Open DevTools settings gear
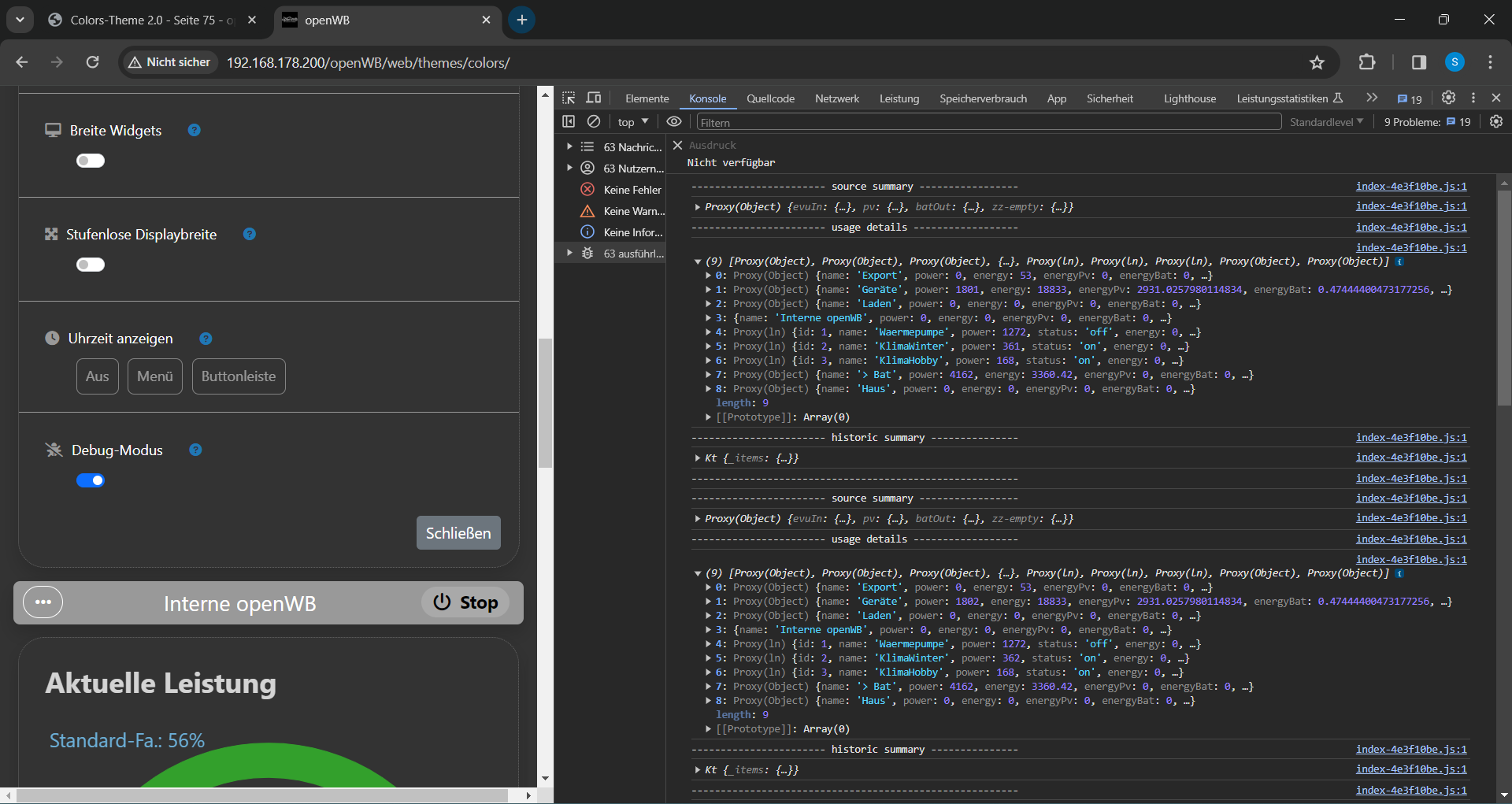This screenshot has height=804, width=1512. click(1448, 98)
